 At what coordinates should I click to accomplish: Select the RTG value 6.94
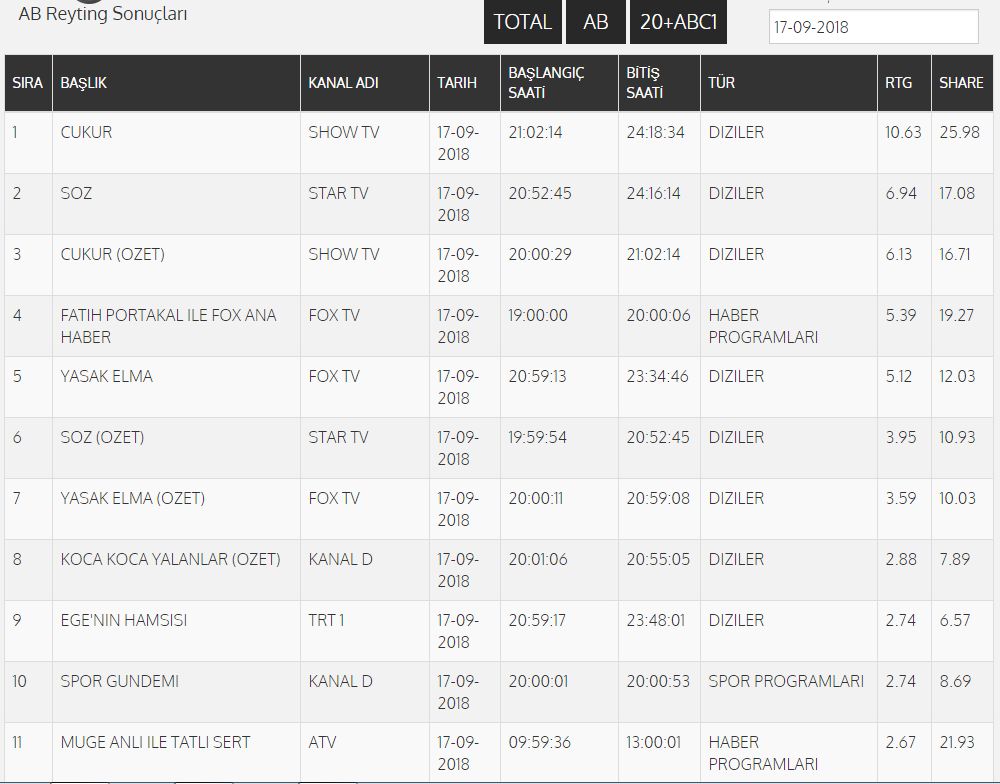tap(901, 193)
